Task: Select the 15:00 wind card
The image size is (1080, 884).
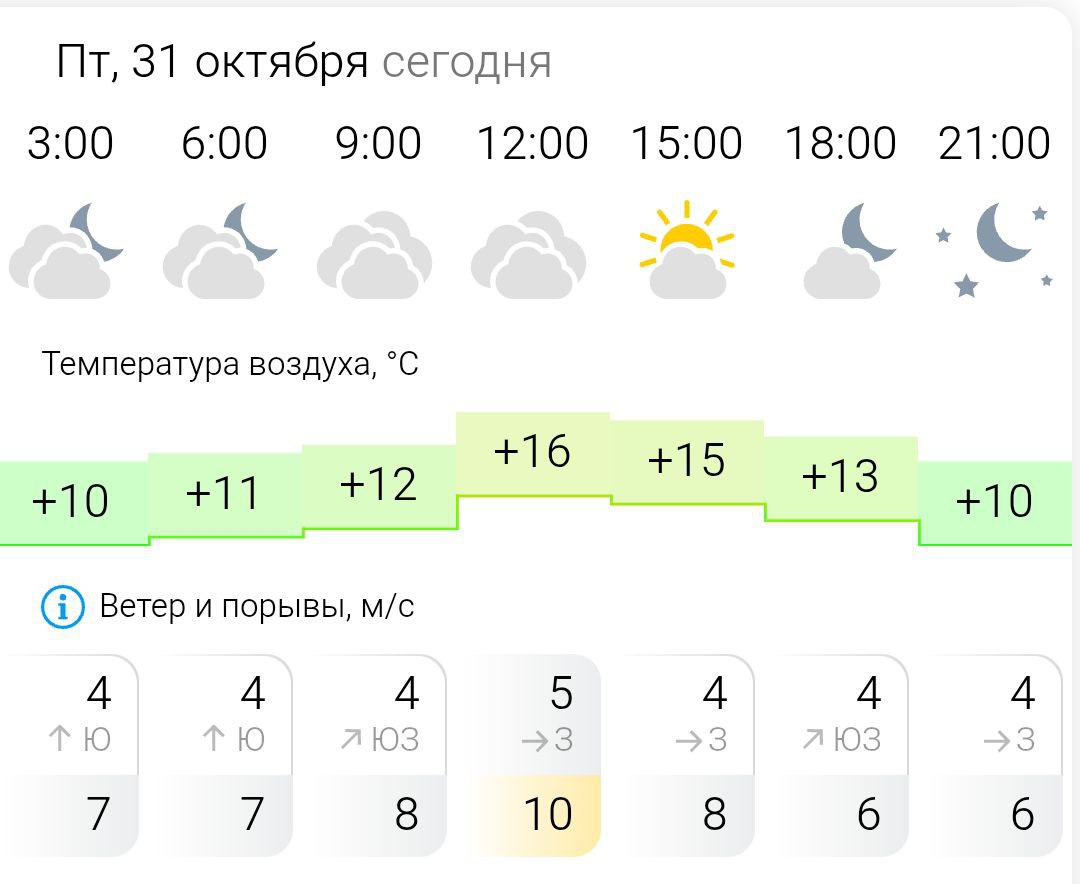Action: point(688,755)
